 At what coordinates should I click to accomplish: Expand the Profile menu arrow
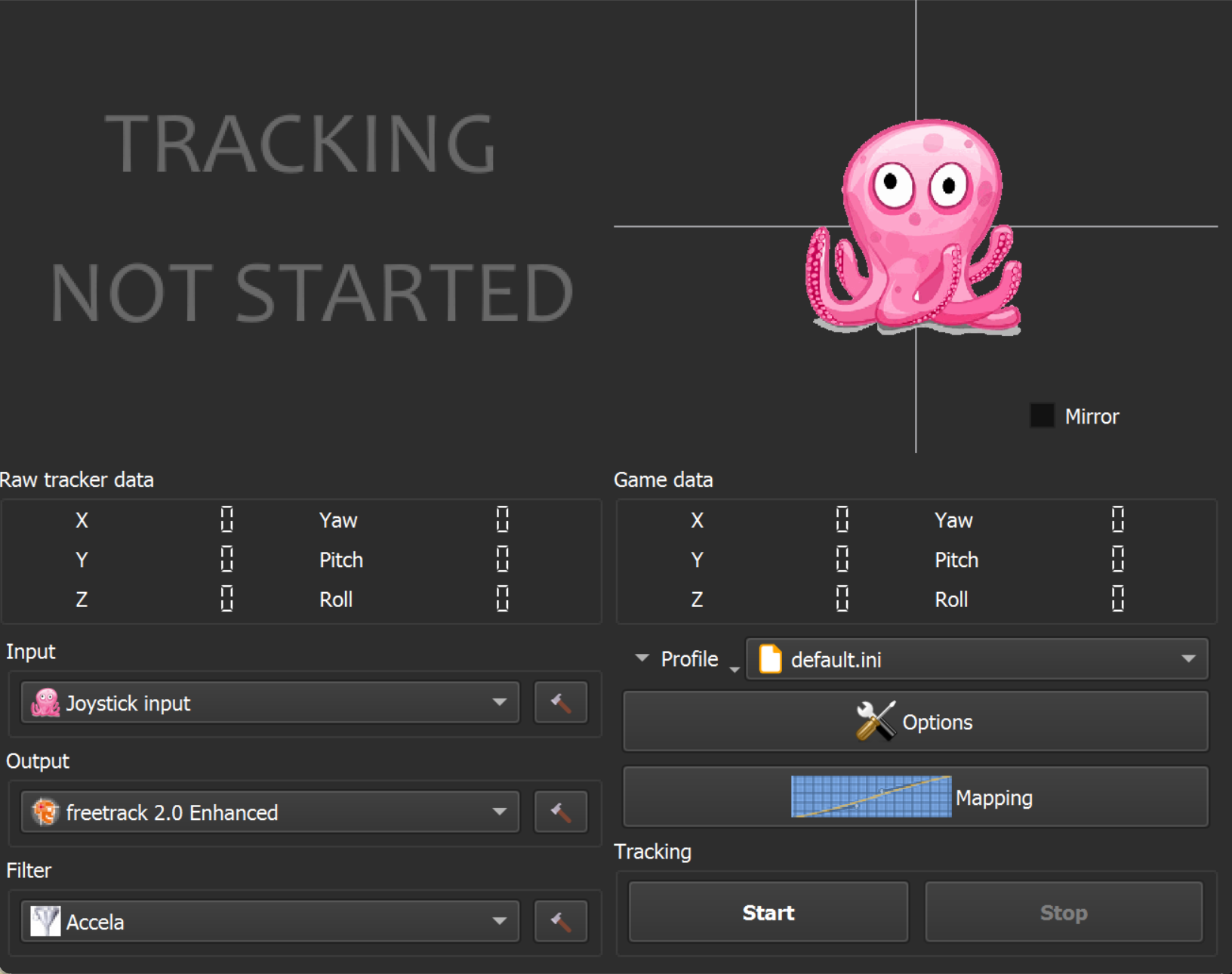641,658
